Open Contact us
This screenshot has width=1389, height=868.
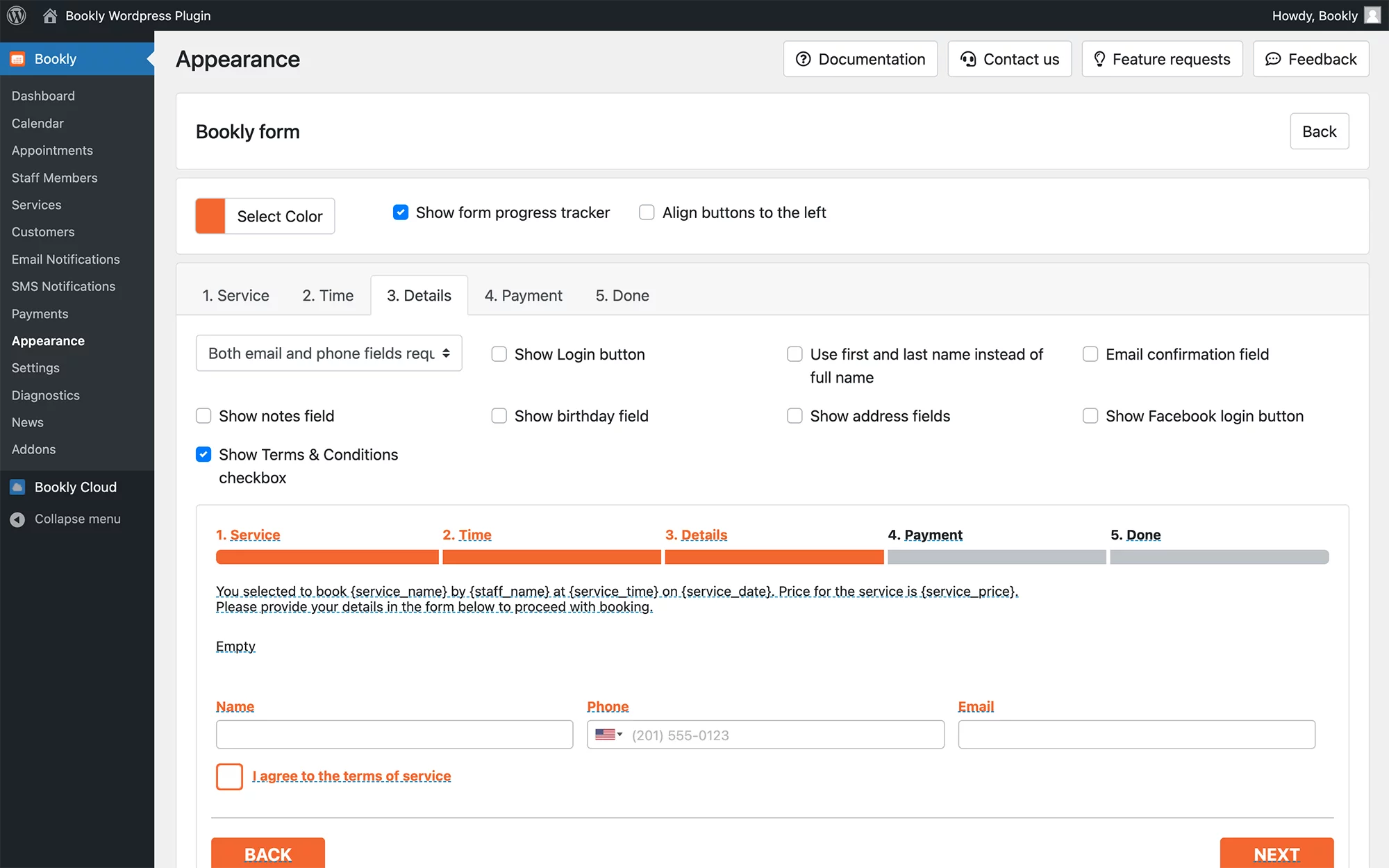[1010, 59]
